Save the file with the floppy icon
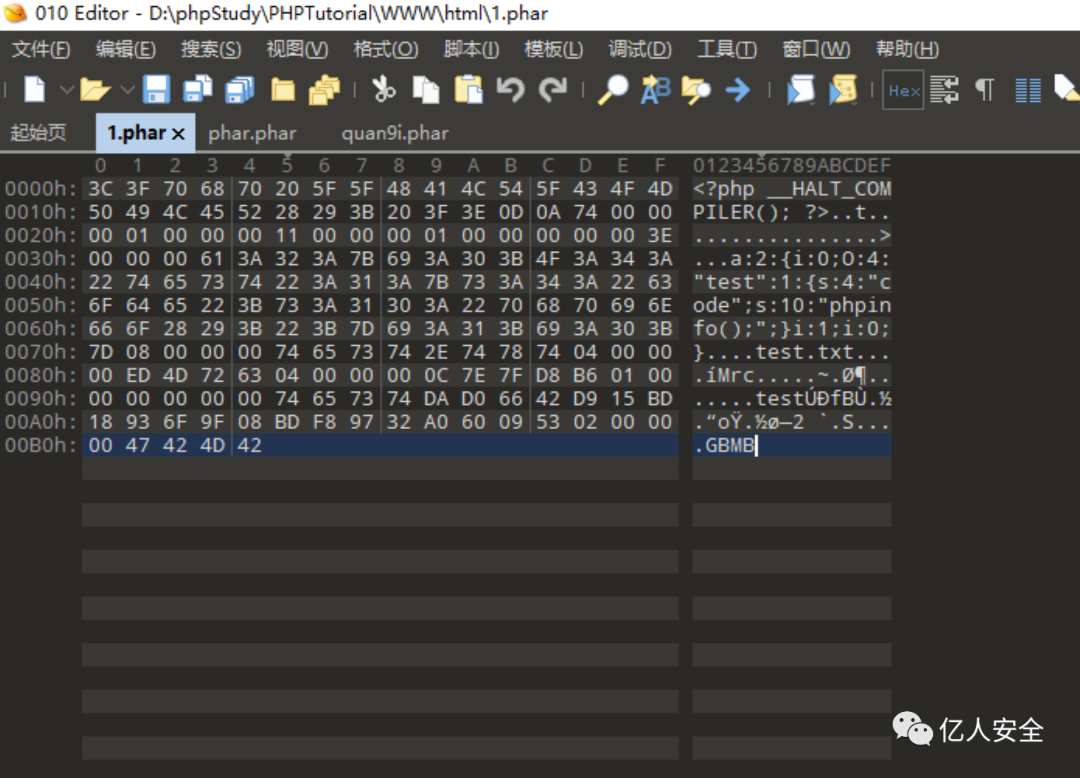1080x778 pixels. (x=156, y=90)
